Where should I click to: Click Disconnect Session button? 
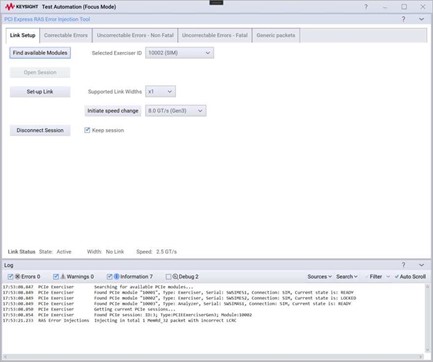(x=40, y=130)
